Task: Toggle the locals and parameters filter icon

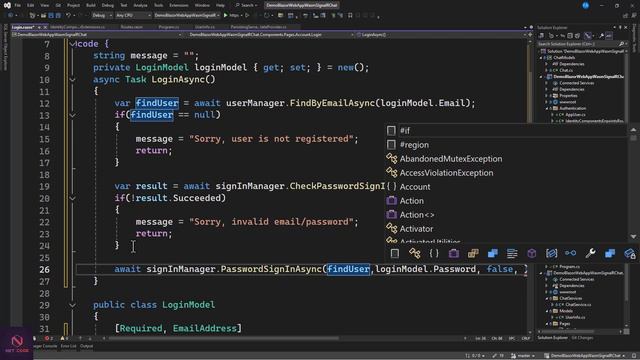Action: pos(551,253)
